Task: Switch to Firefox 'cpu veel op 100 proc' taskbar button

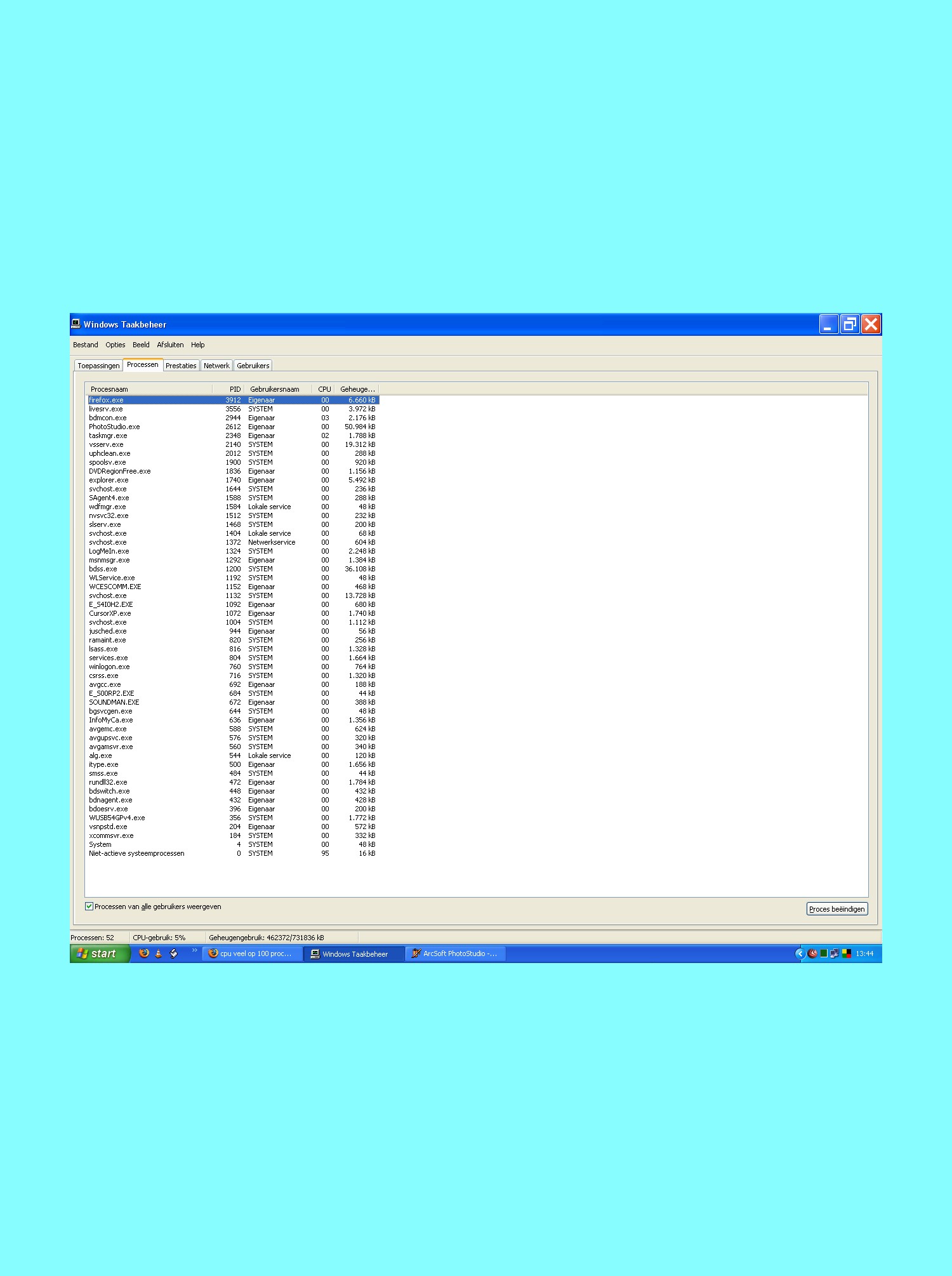Action: point(252,954)
